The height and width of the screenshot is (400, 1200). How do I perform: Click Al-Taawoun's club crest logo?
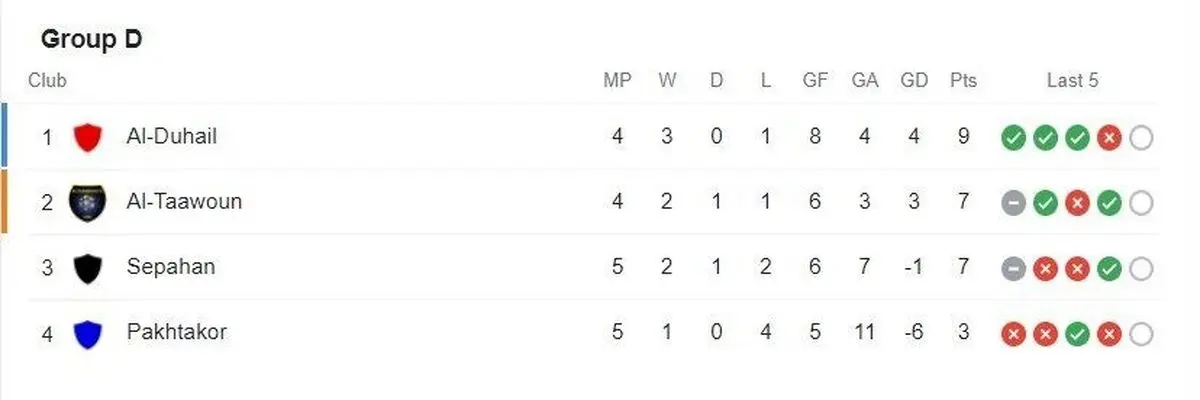point(88,202)
